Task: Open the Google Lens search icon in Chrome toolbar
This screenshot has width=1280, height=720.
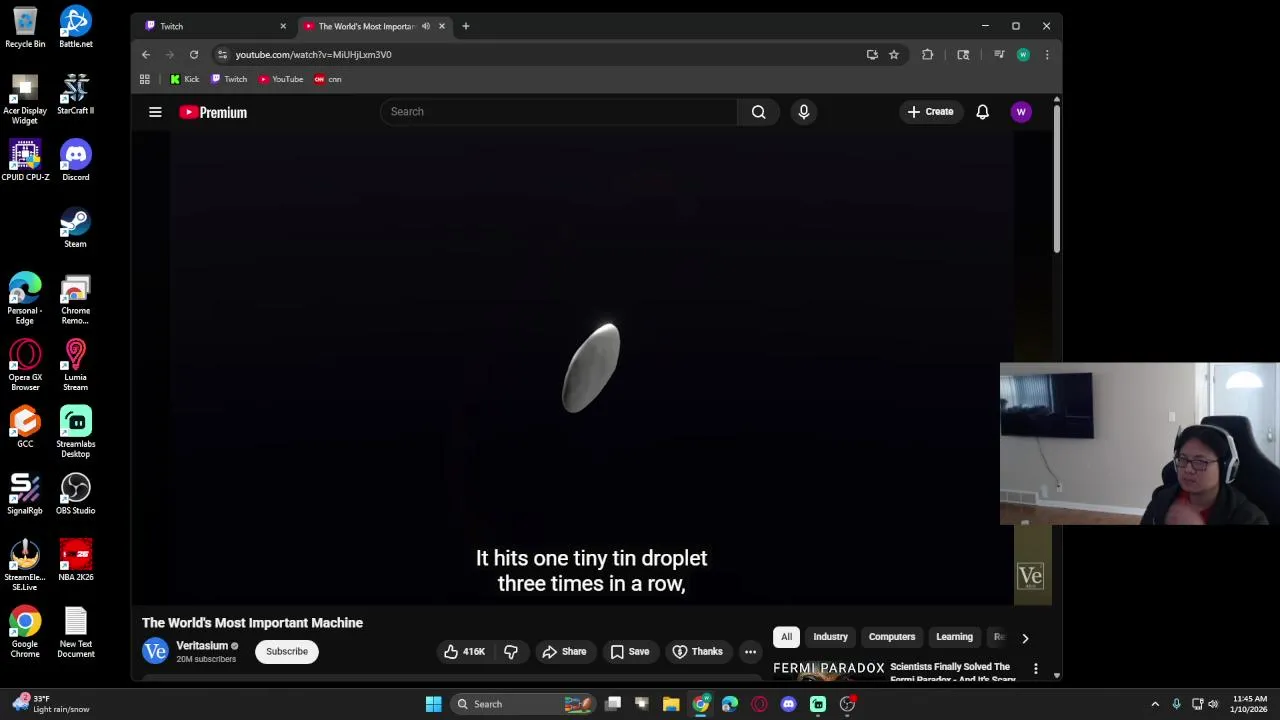Action: click(963, 55)
